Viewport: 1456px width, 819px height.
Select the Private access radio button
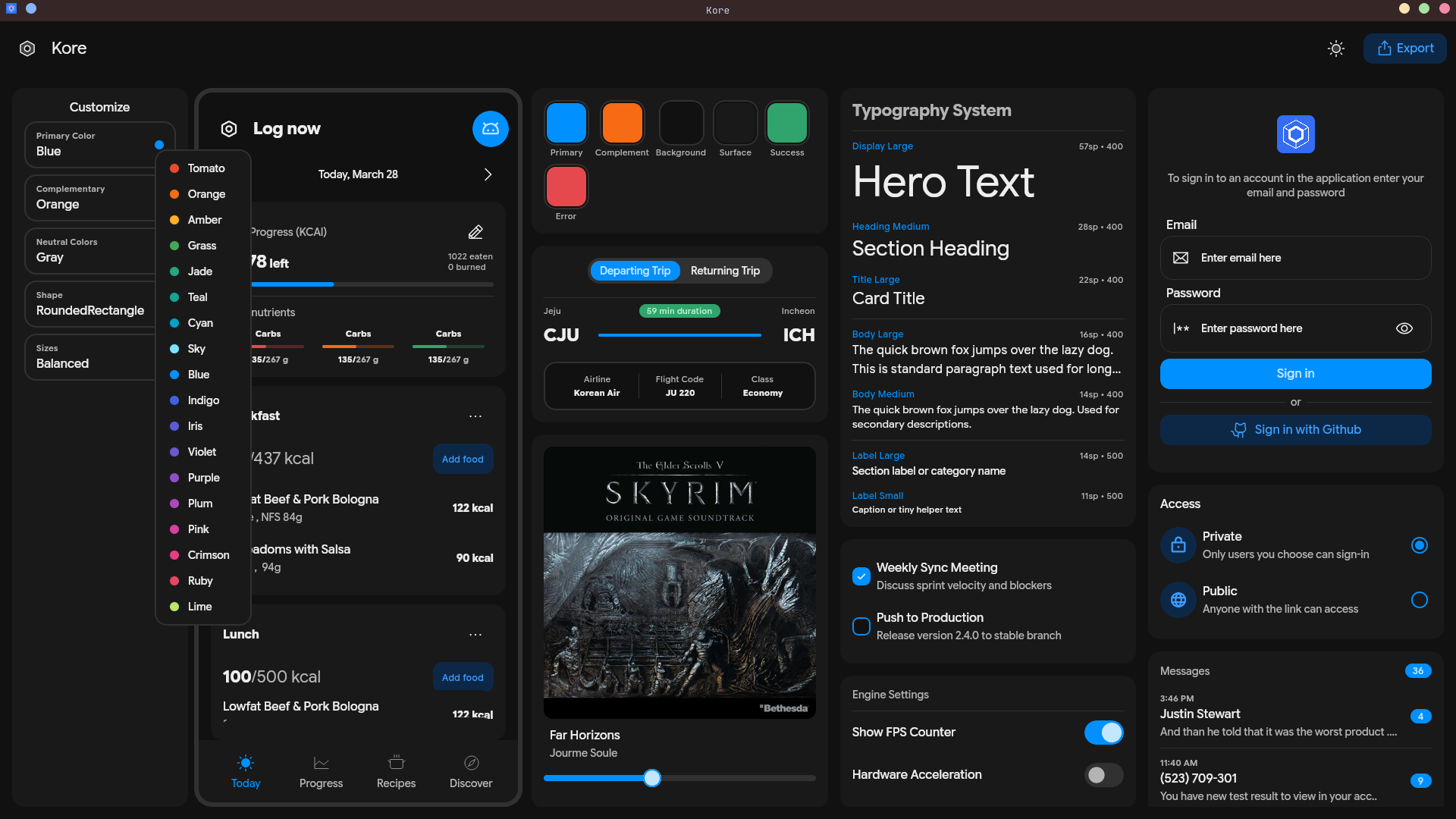1420,545
